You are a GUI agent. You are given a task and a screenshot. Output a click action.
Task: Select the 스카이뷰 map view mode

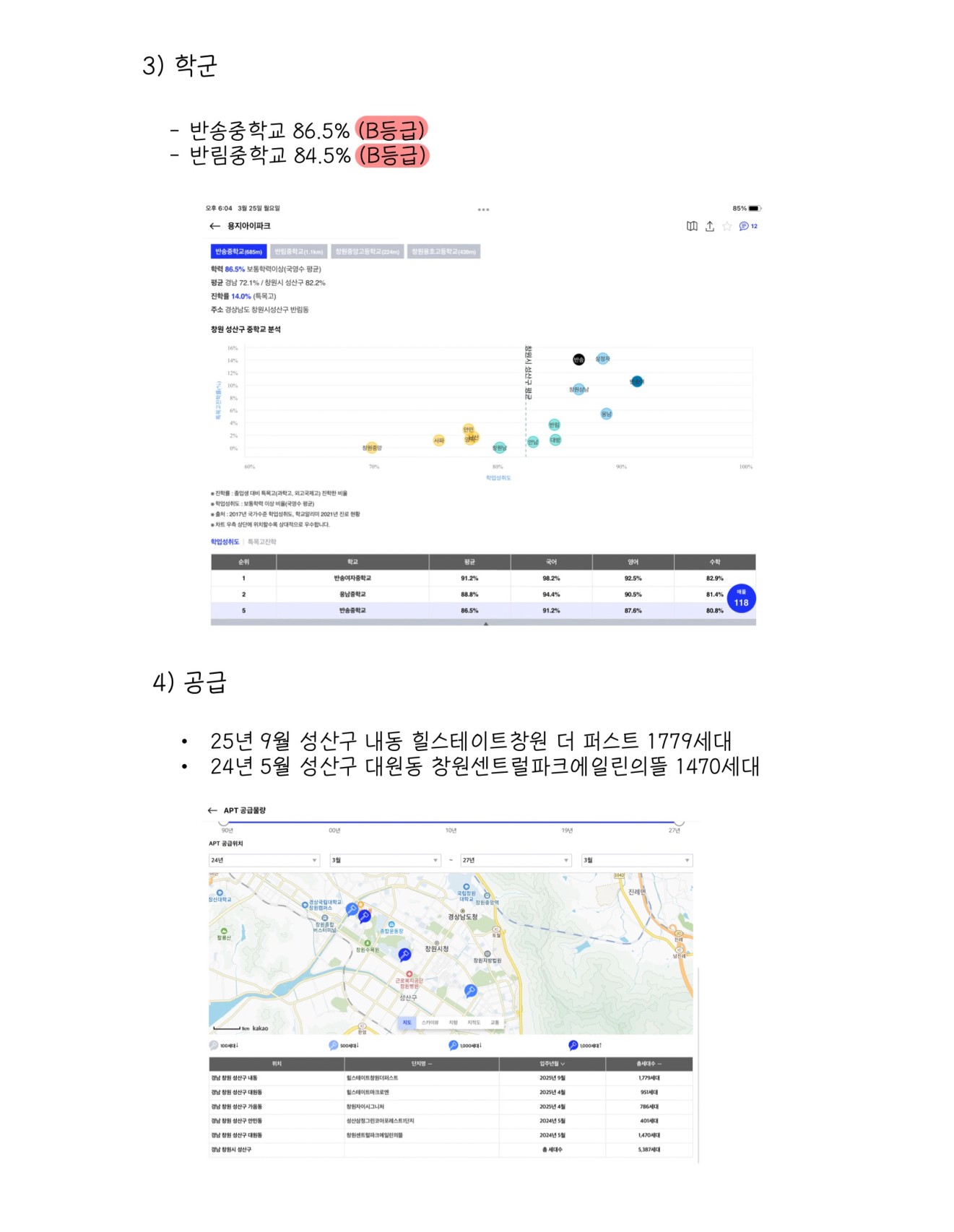(x=430, y=1022)
